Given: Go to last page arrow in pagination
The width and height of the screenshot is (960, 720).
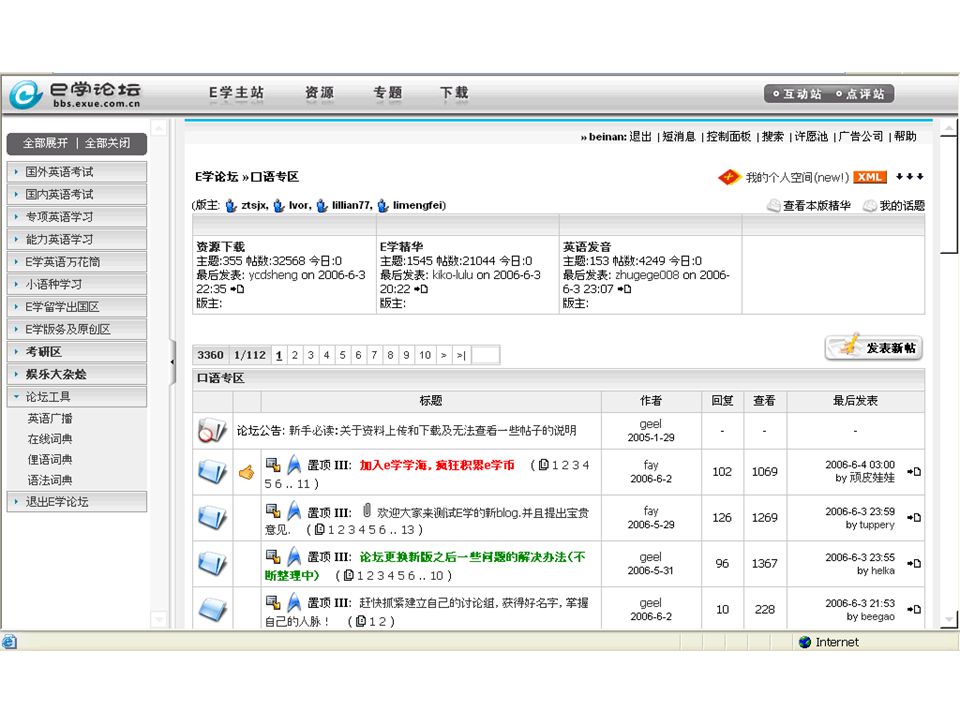Looking at the screenshot, I should [x=461, y=355].
